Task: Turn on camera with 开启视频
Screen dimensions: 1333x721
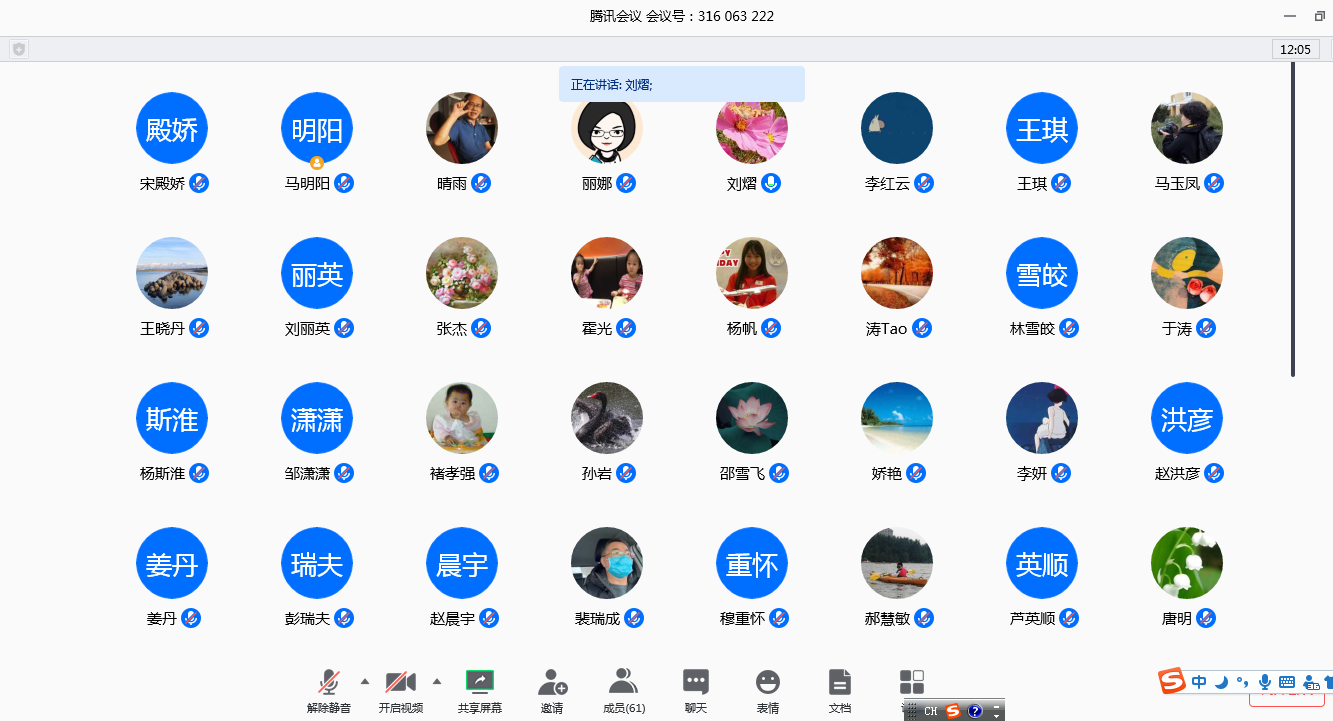Action: point(400,683)
